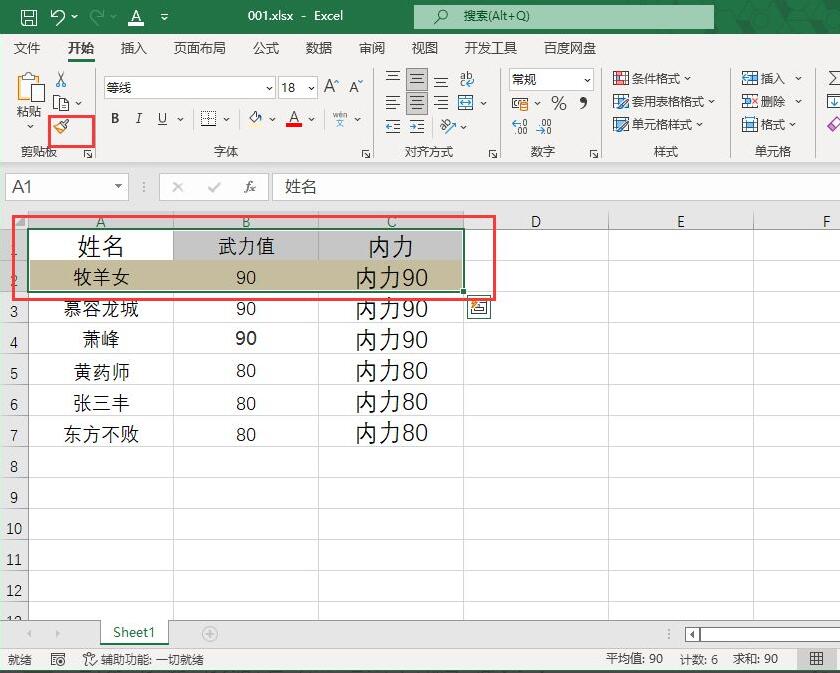Toggle bold formatting
The height and width of the screenshot is (673, 840).
(x=115, y=119)
